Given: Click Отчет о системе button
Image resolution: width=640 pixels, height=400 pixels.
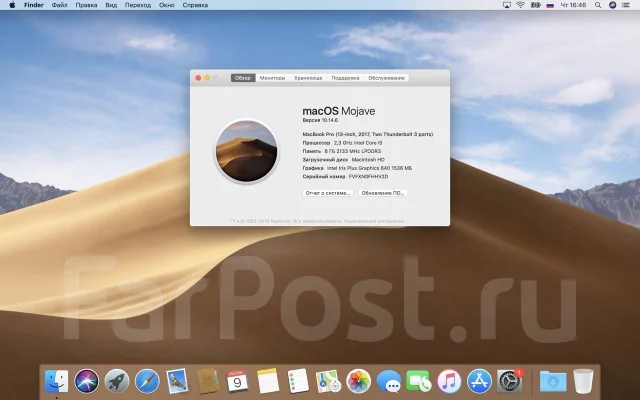Looking at the screenshot, I should 328,193.
